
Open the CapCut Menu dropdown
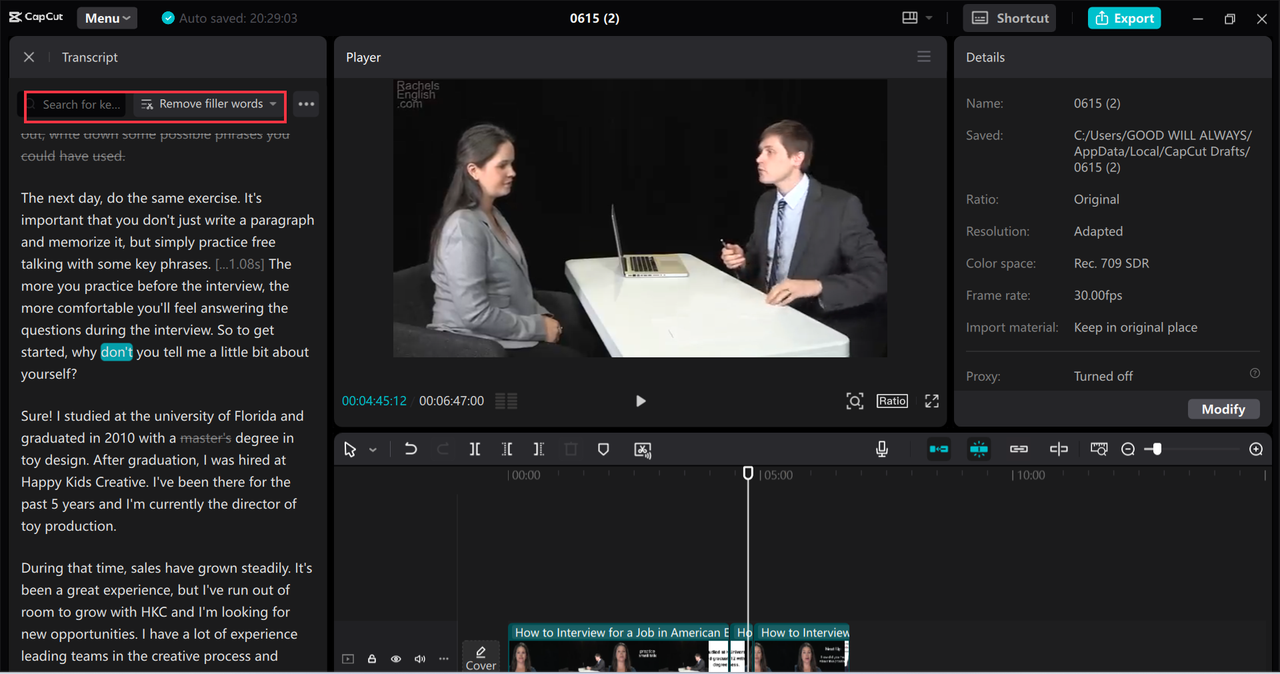[x=107, y=18]
